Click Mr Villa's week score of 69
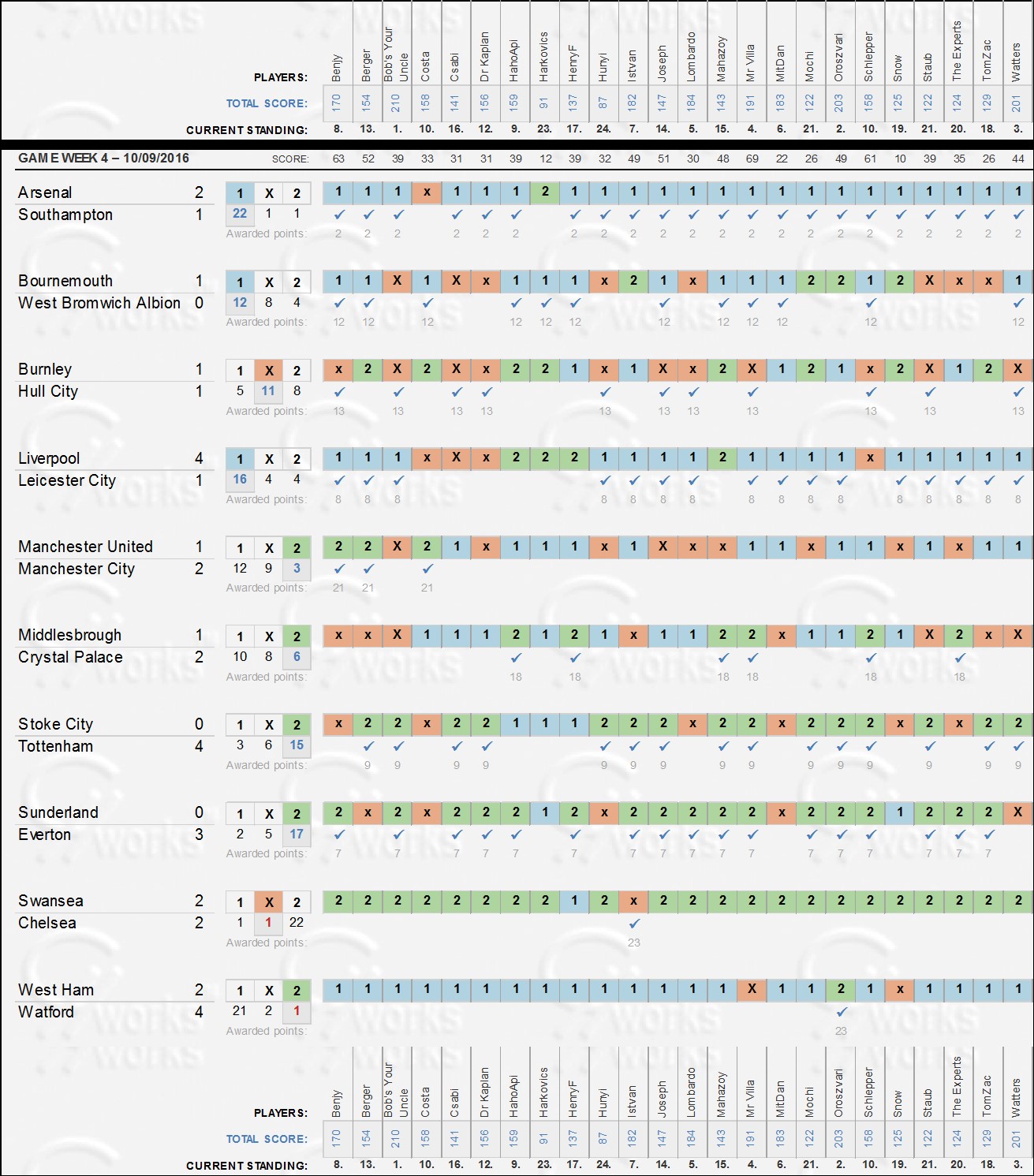Screen dimensions: 1034x1176 click(x=752, y=159)
